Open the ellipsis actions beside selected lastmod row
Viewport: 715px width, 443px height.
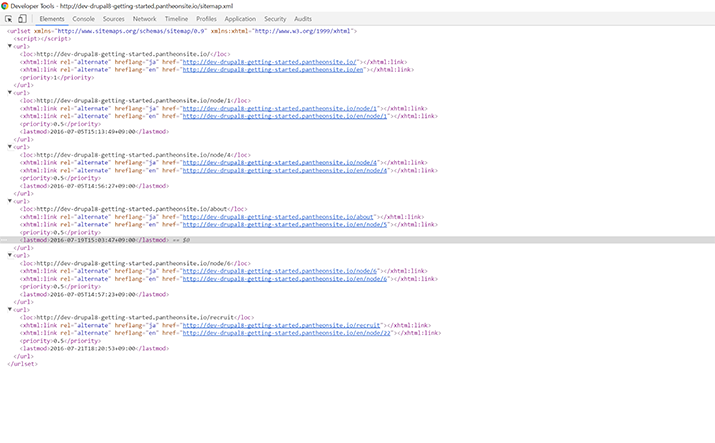click(4, 240)
